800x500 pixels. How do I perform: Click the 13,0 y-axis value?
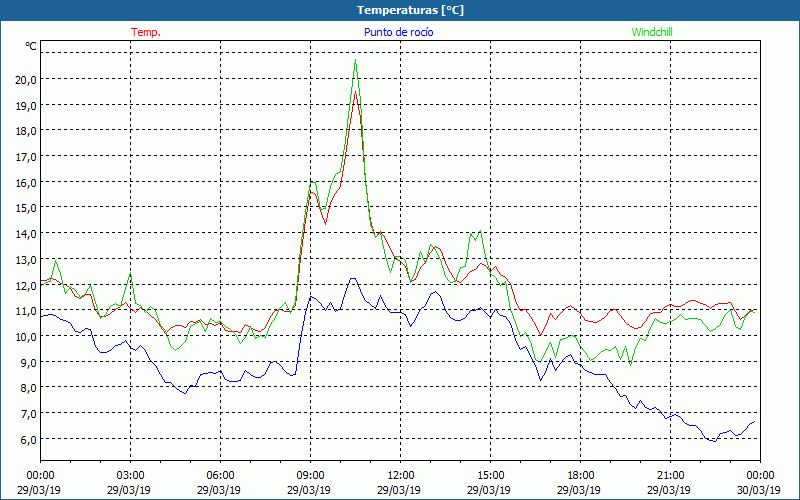click(x=26, y=260)
